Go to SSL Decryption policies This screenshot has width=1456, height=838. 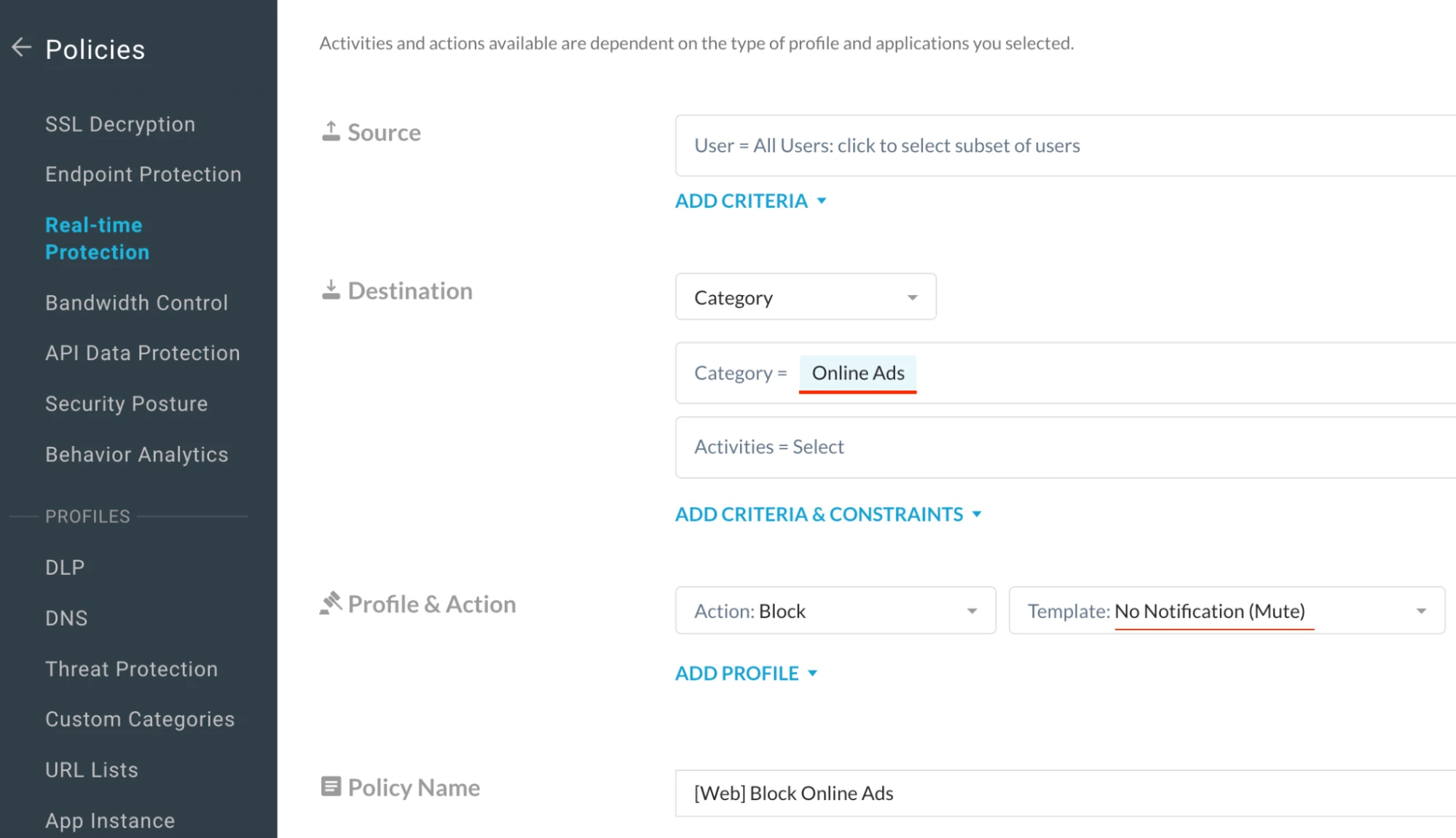click(x=120, y=125)
